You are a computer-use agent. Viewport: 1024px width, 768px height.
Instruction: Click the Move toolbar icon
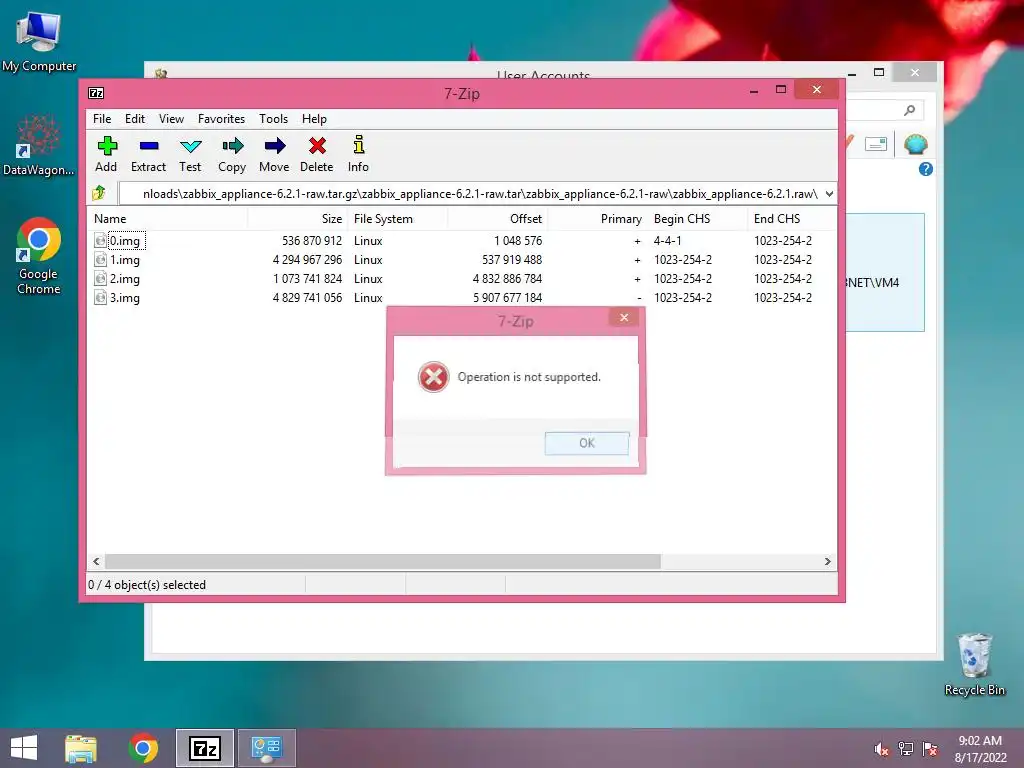point(274,146)
